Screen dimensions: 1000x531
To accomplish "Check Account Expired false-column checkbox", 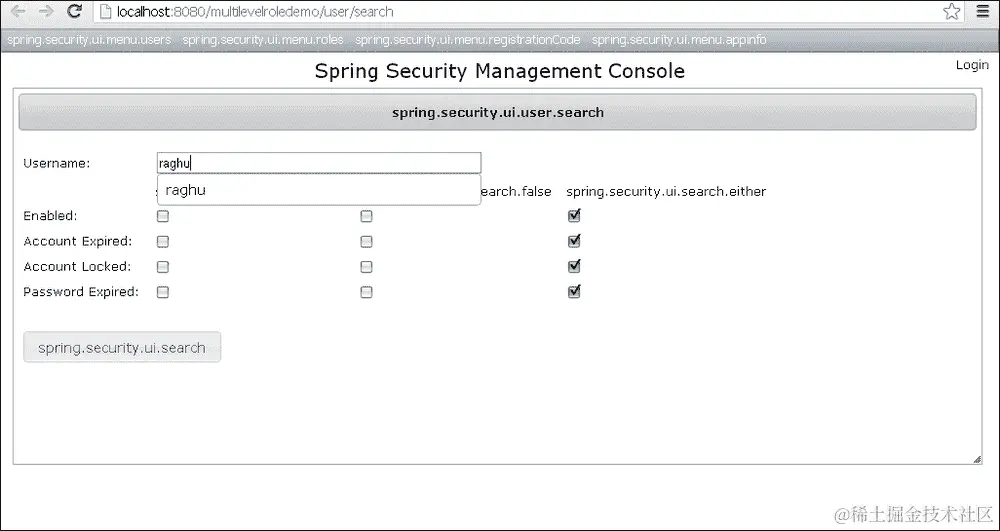I will [x=366, y=242].
